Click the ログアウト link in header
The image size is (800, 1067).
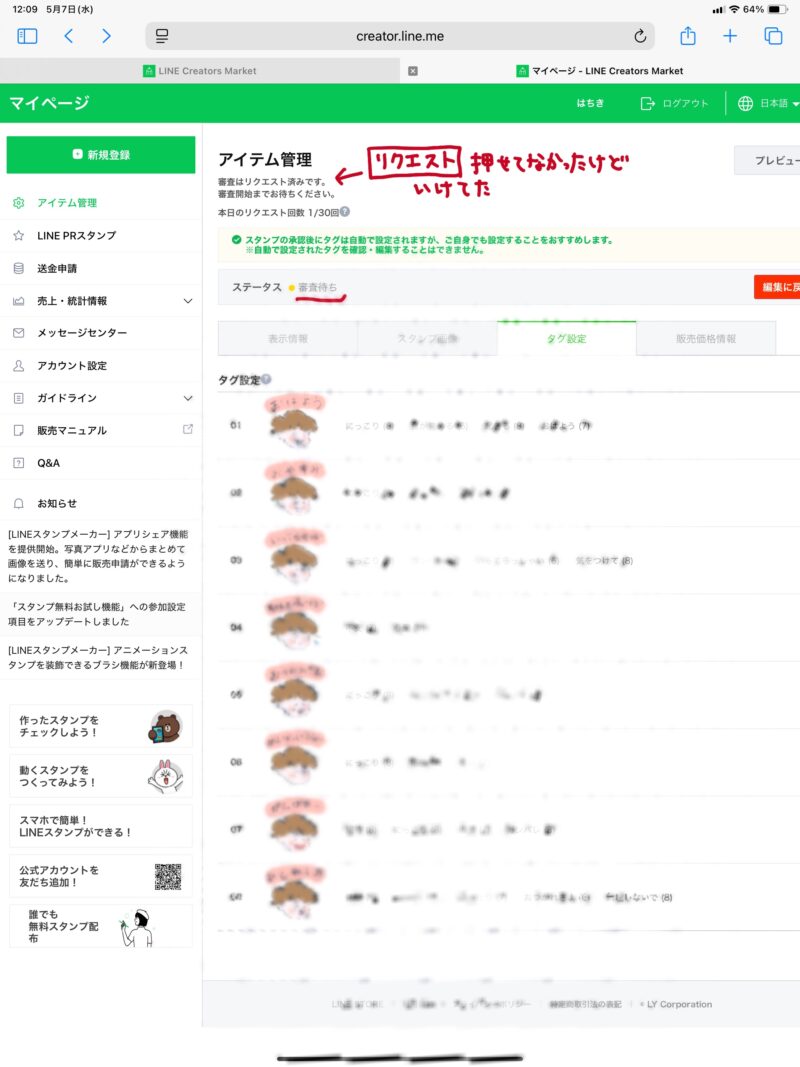[674, 103]
